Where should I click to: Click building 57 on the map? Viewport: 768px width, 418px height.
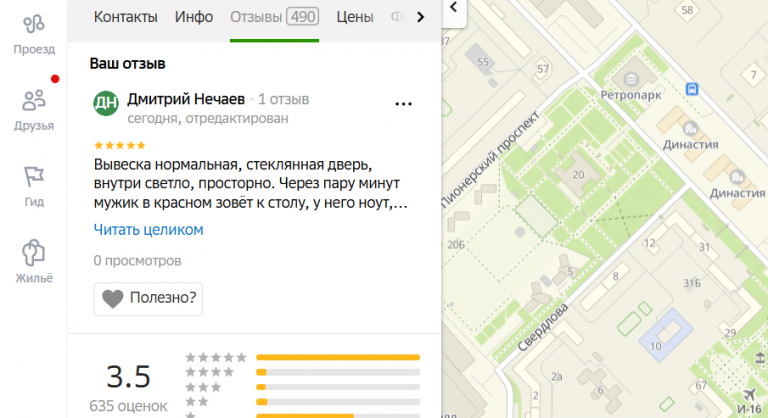(543, 69)
